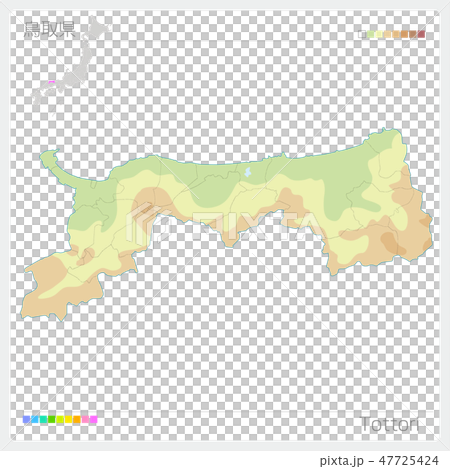Pick the light pink swatch in bottom palette
The width and height of the screenshot is (450, 469).
[x=85, y=419]
